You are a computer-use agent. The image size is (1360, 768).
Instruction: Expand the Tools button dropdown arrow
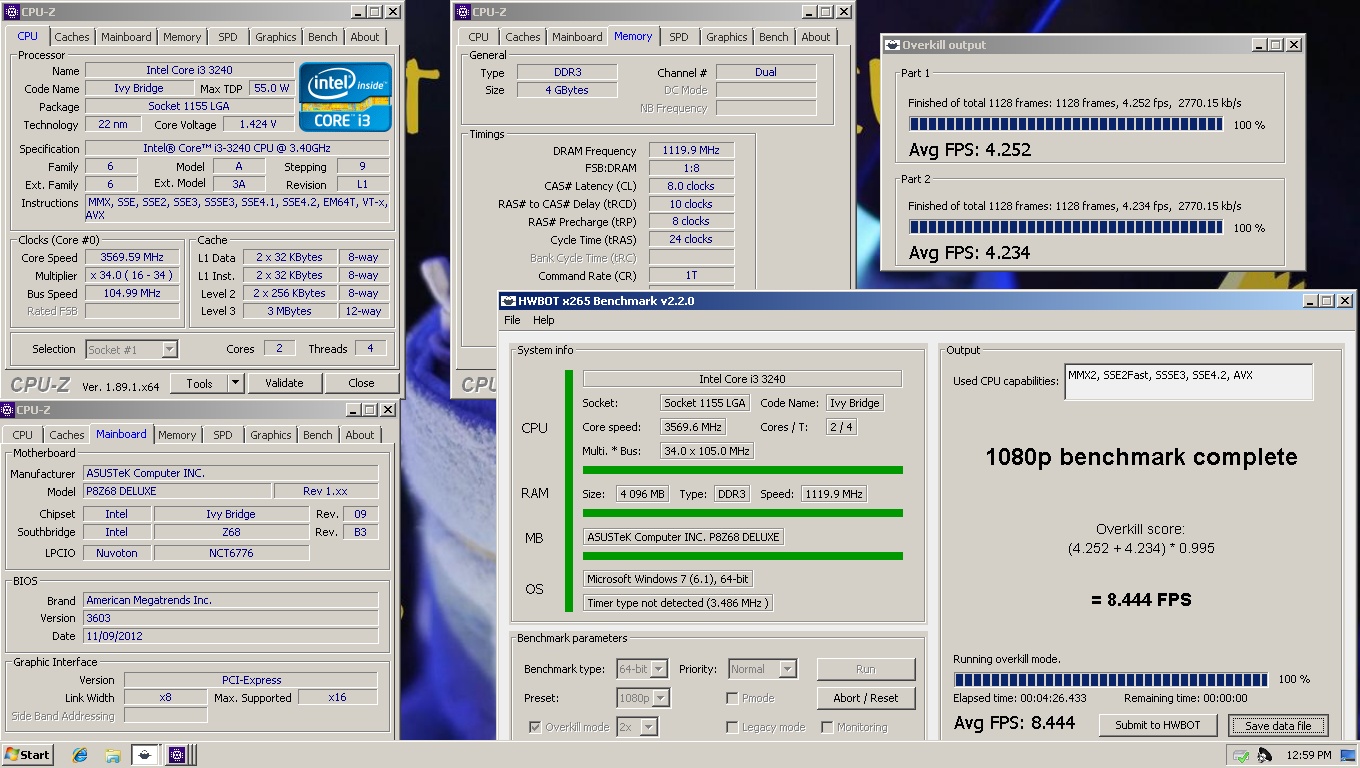[235, 383]
